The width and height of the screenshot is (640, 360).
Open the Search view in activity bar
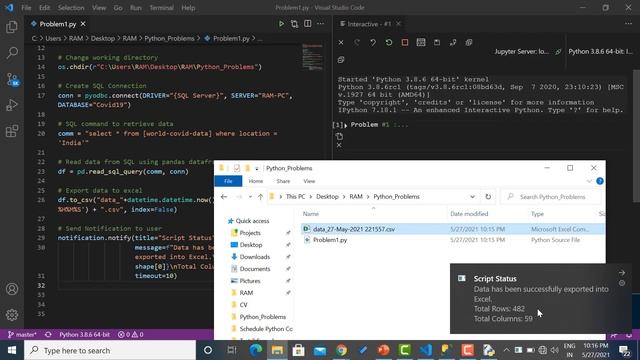click(x=12, y=53)
